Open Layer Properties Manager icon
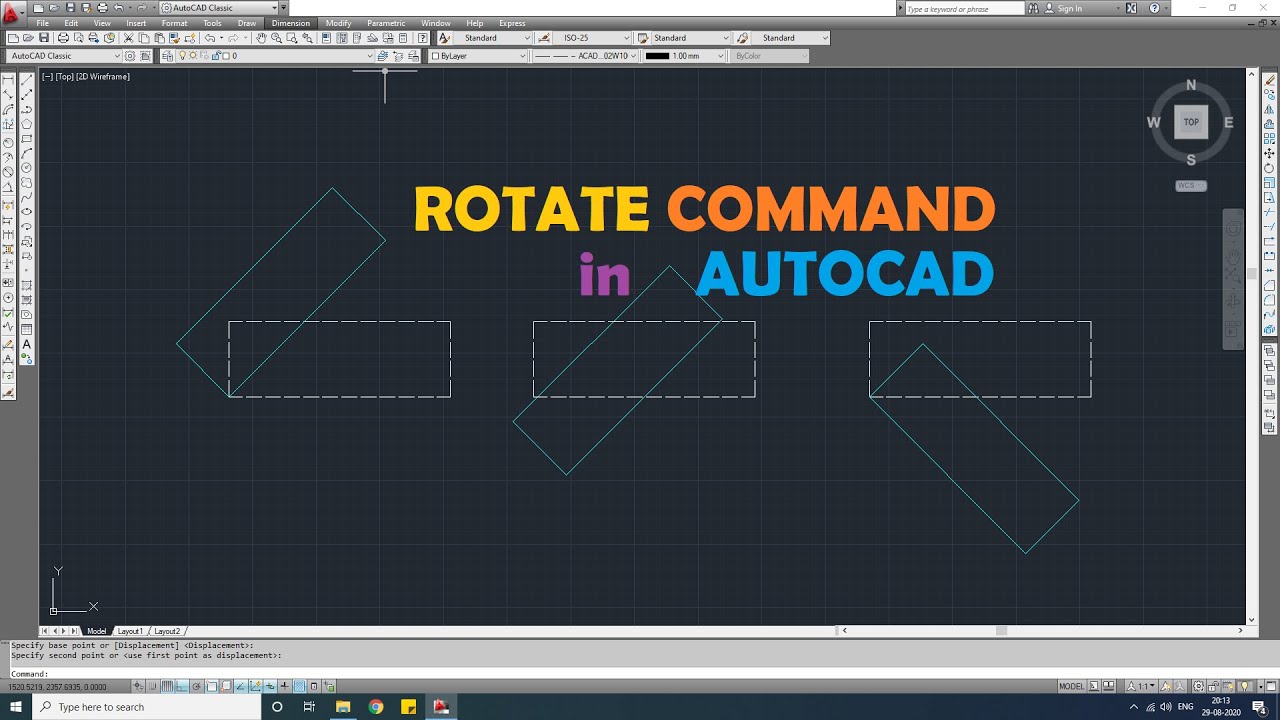The height and width of the screenshot is (720, 1280). pyautogui.click(x=168, y=56)
